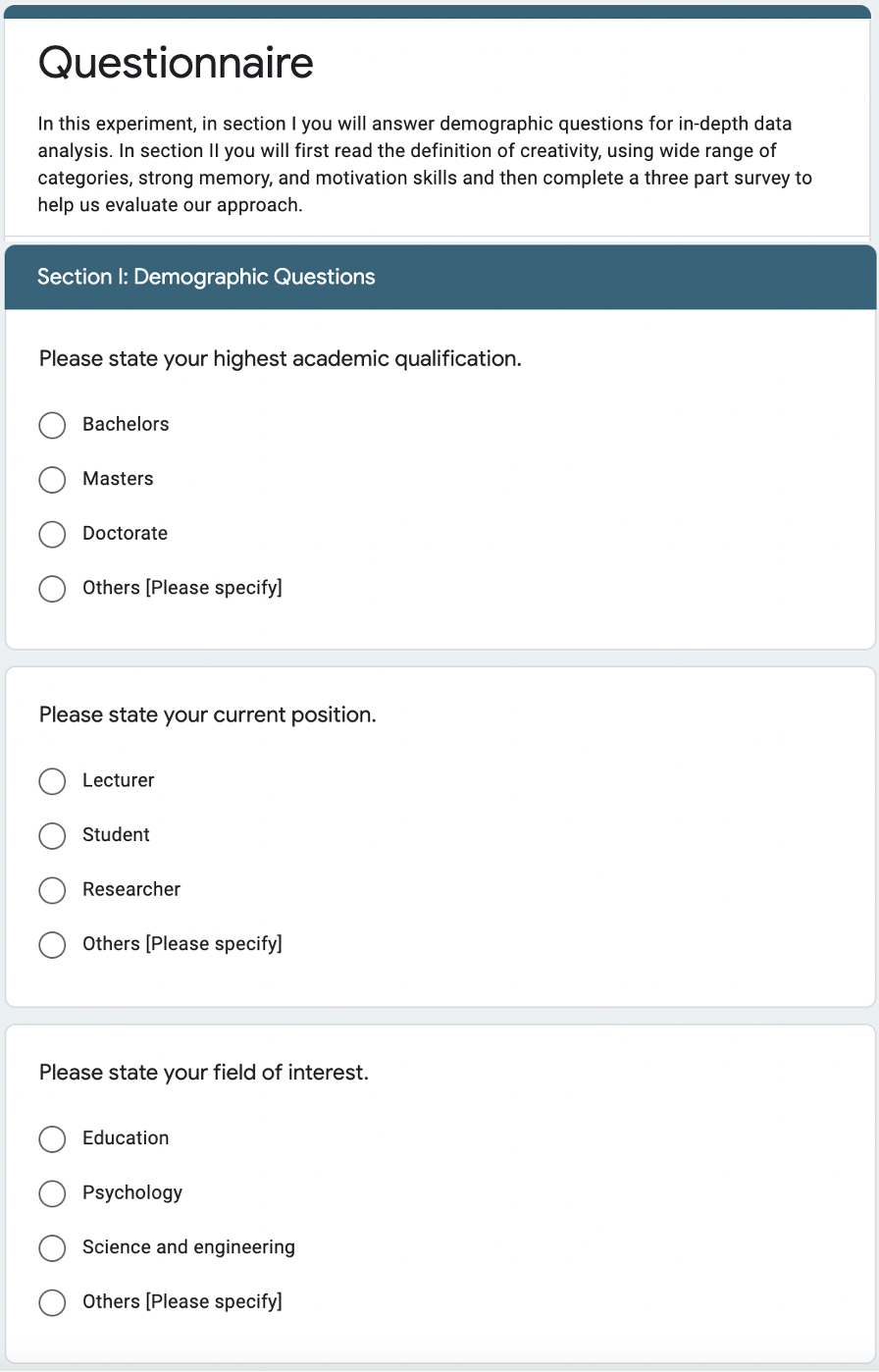
Task: Click the questionnaire description paragraph
Action: 425,165
